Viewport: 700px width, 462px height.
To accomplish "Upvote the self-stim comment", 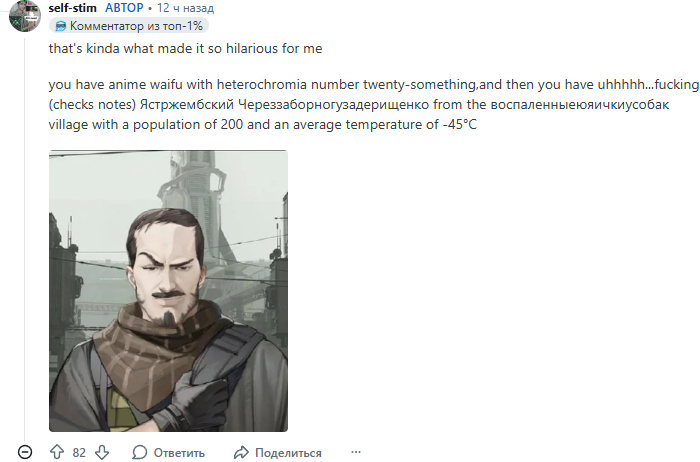I will [x=57, y=452].
